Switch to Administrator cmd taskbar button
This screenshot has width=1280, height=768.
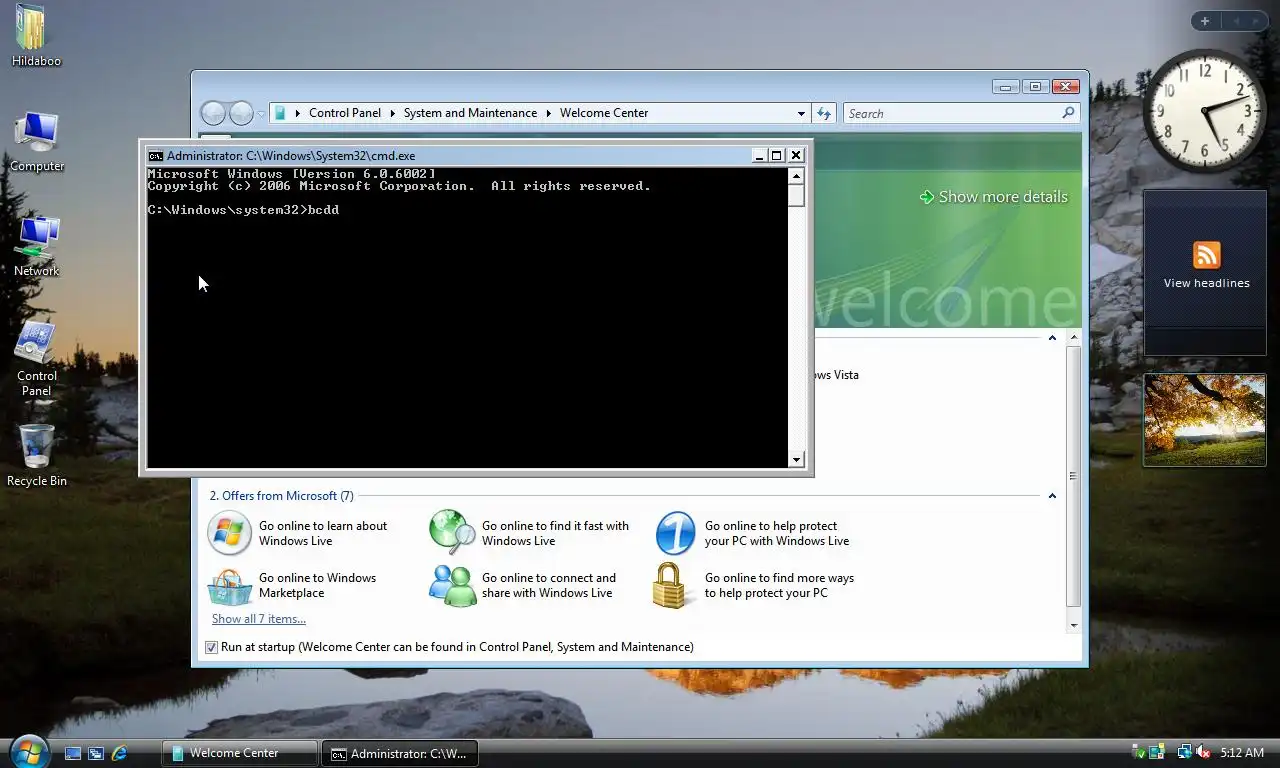click(x=400, y=753)
